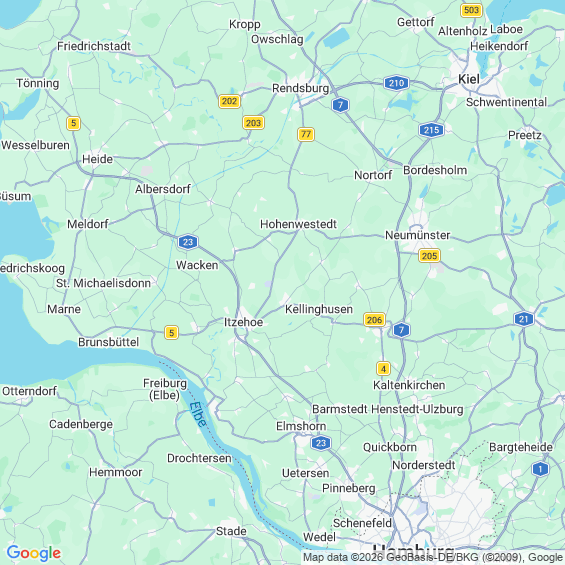
Task: Select the Neumünster city label
Action: 418,235
